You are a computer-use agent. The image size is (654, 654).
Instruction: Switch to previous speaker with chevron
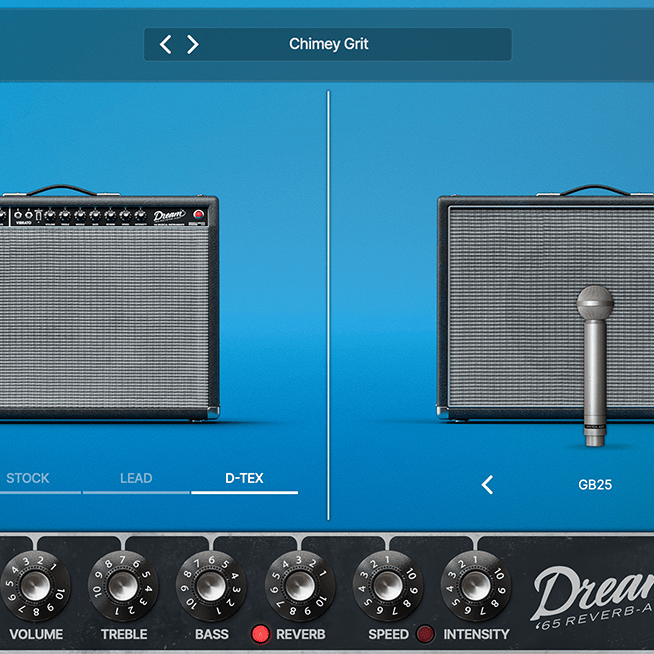487,485
